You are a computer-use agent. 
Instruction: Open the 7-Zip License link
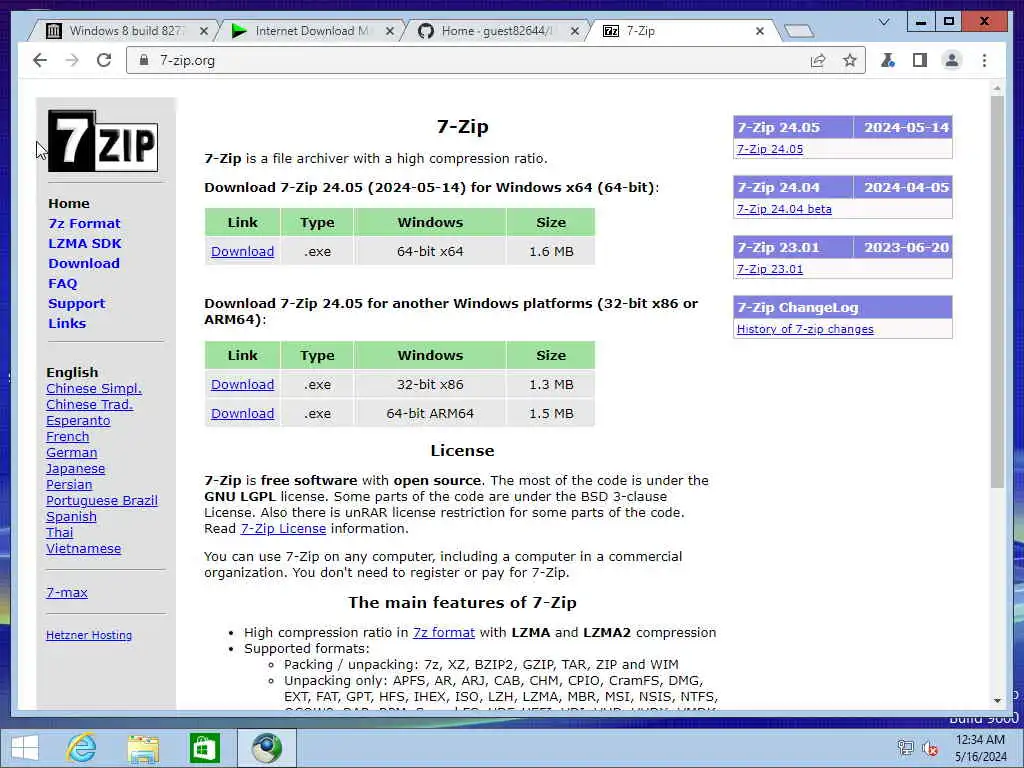283,529
